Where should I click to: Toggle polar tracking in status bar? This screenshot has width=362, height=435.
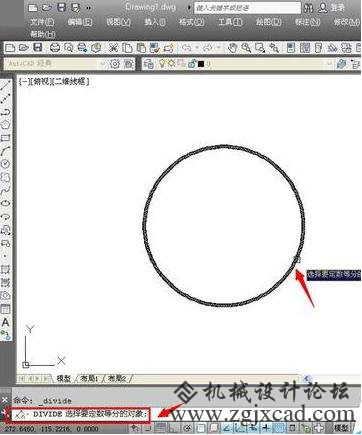(x=187, y=428)
